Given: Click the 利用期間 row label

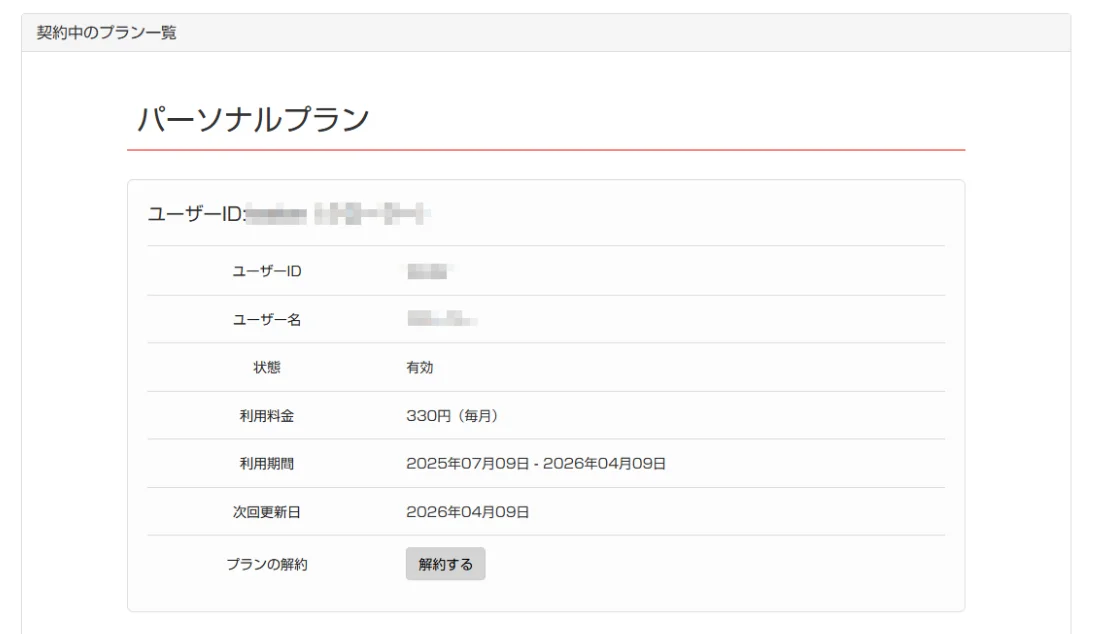Looking at the screenshot, I should pos(266,464).
